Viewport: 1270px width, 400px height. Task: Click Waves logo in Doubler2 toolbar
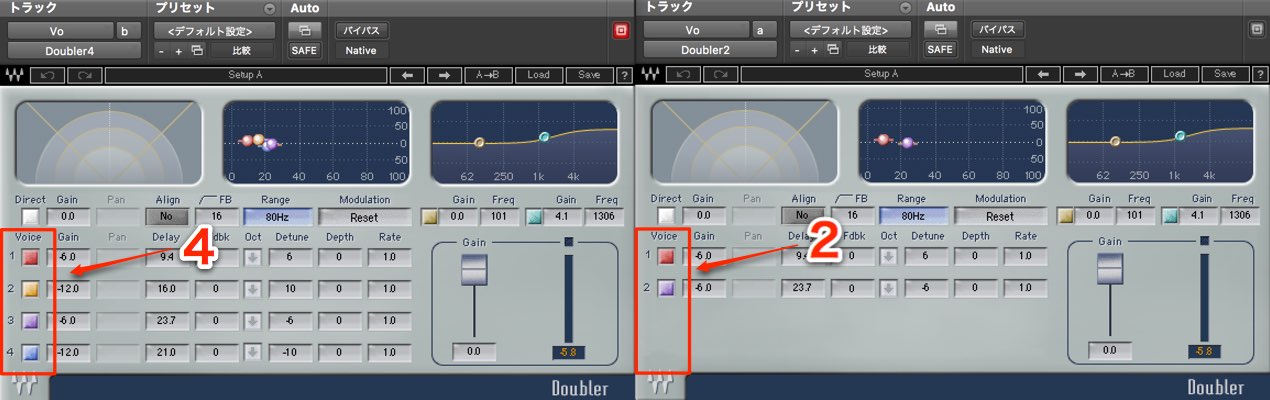(x=650, y=75)
